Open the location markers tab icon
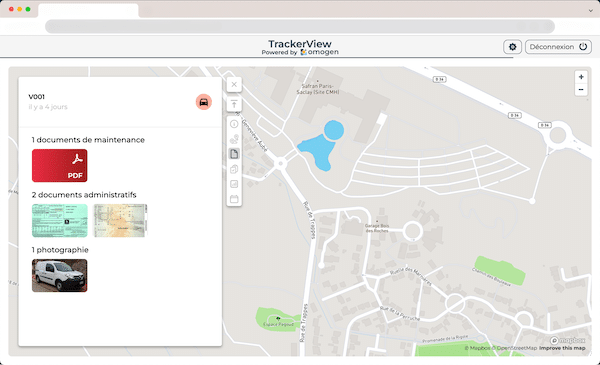This screenshot has width=600, height=365. pos(234,139)
